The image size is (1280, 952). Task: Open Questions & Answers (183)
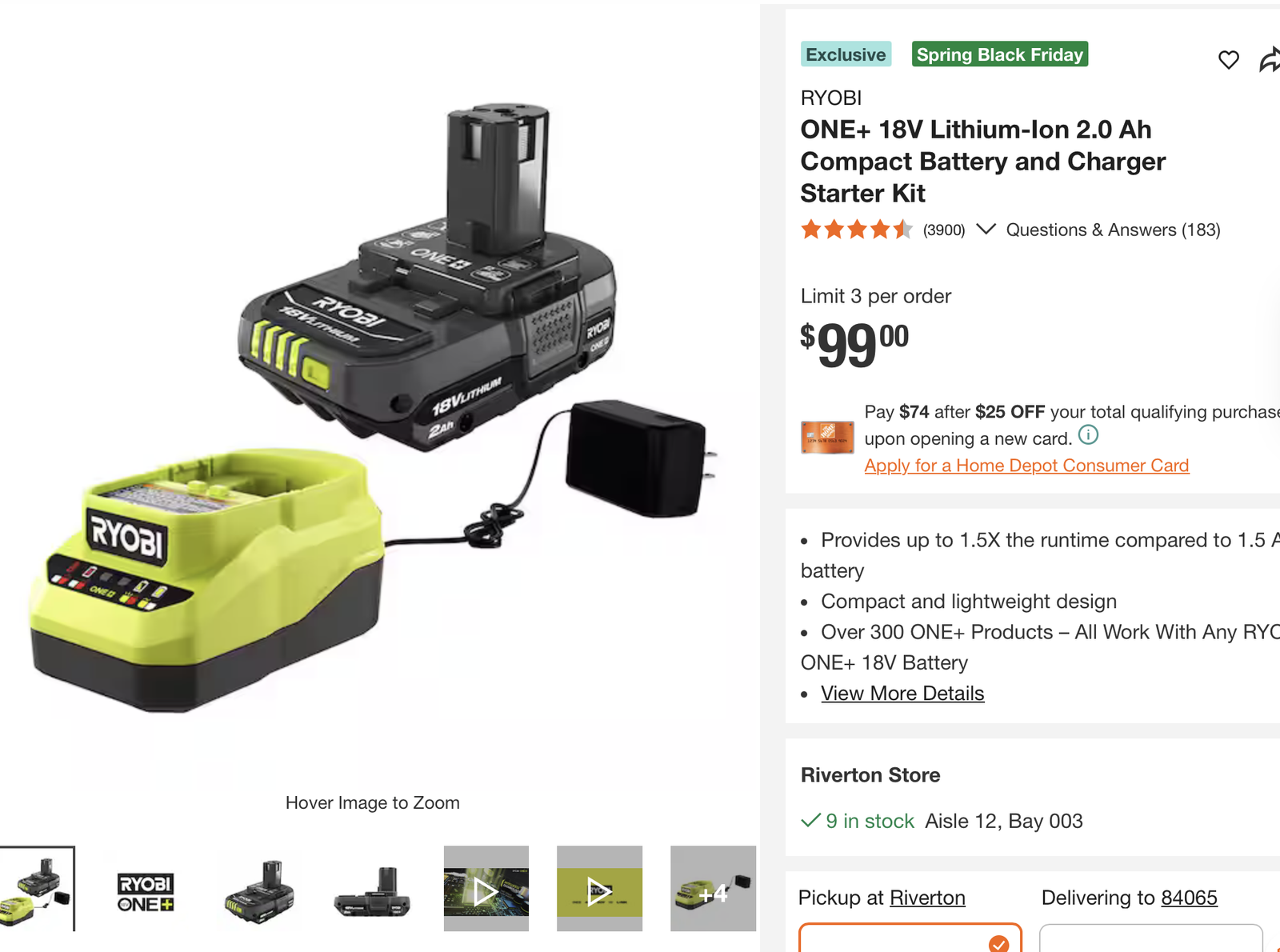coord(1113,230)
